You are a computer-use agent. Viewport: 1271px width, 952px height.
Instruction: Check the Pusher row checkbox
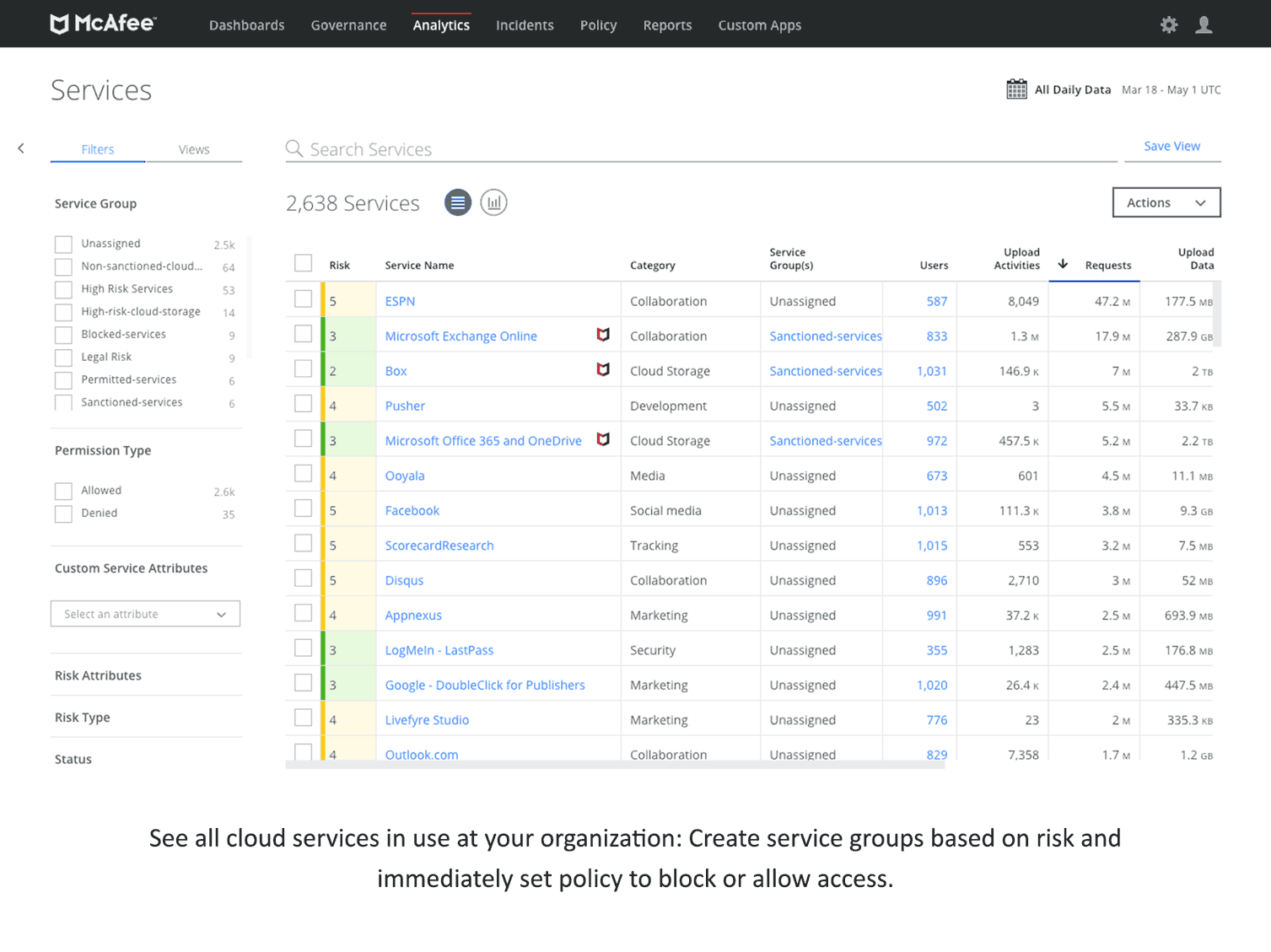tap(304, 404)
